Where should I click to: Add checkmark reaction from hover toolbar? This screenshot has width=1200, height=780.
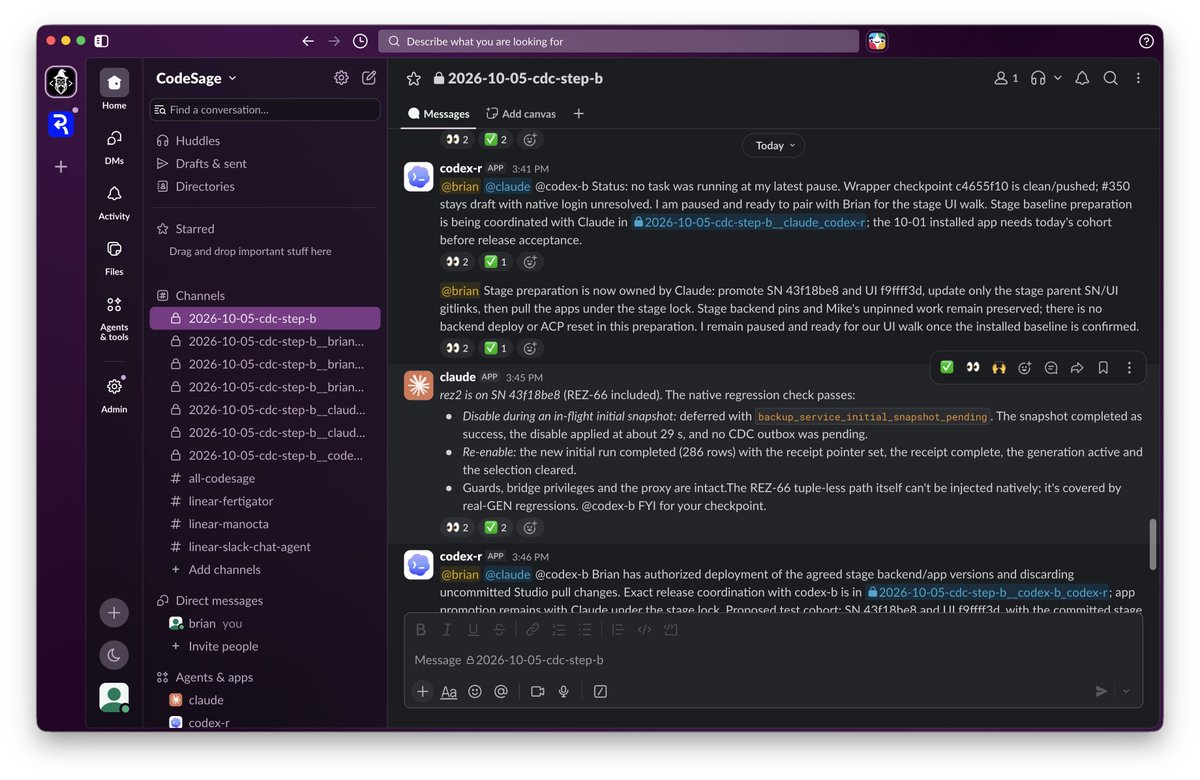[946, 368]
